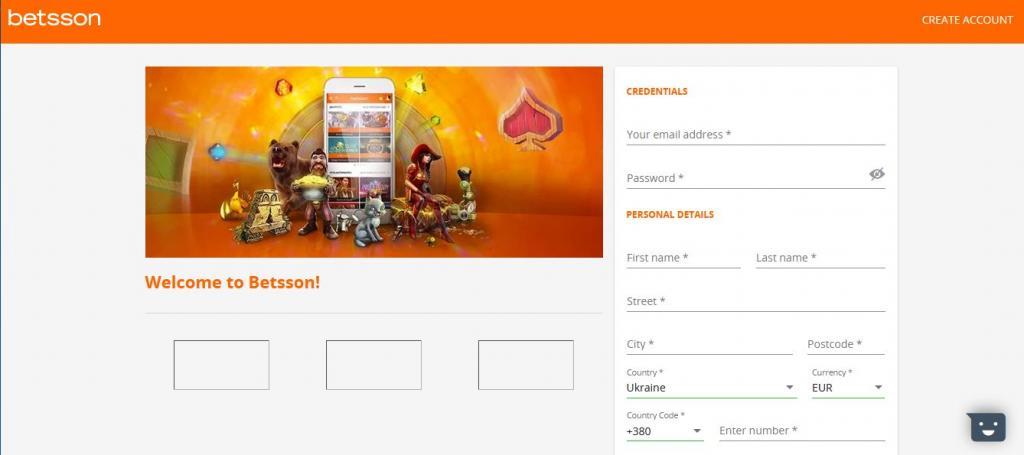The height and width of the screenshot is (455, 1024).
Task: Click CREATE ACCOUNT in the header
Action: (967, 20)
